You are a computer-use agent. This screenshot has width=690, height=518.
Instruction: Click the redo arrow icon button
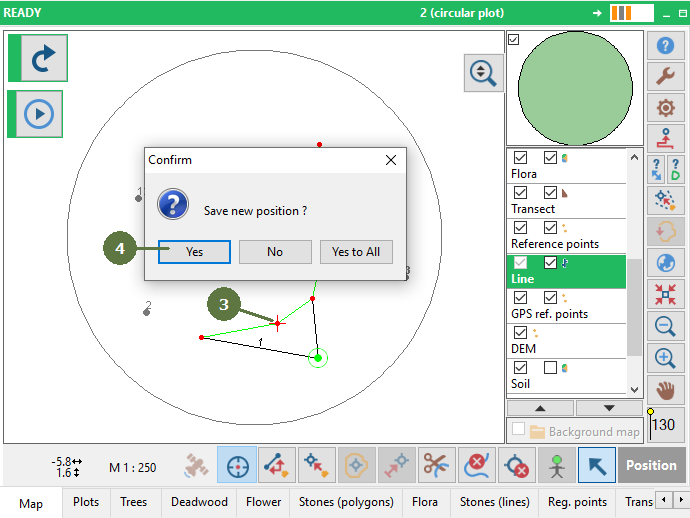44,58
